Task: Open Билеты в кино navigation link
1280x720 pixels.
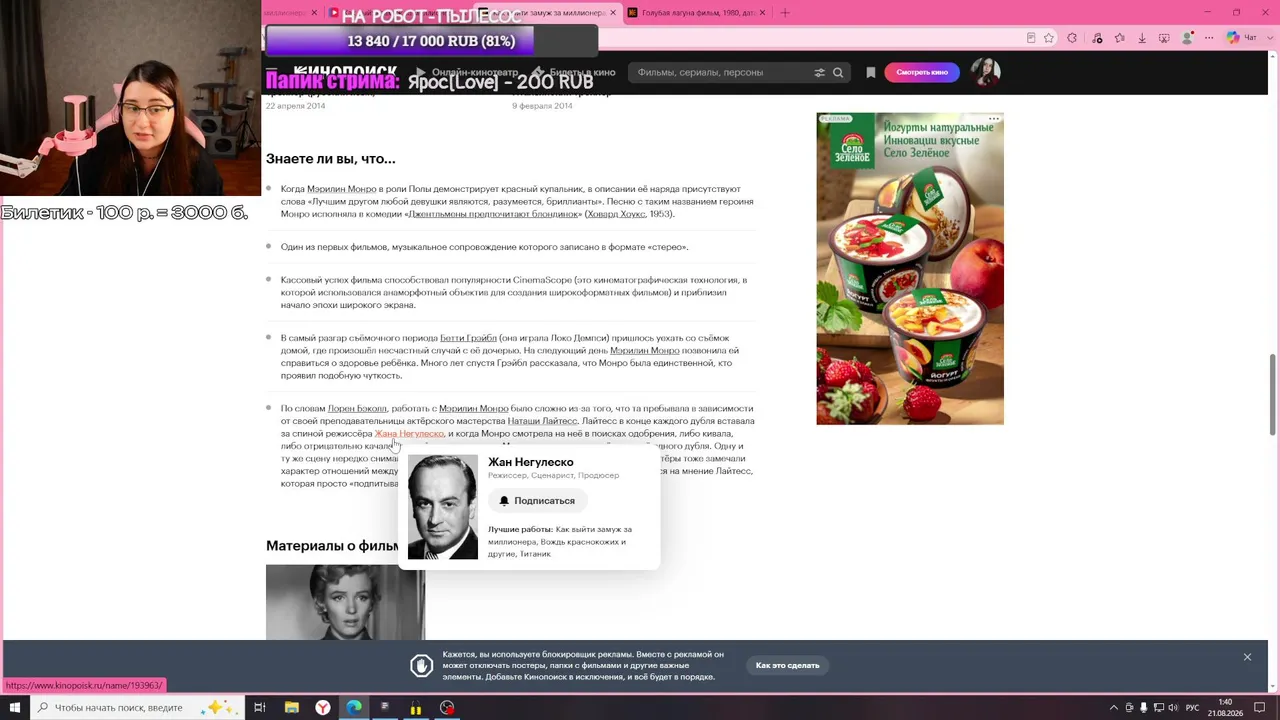Action: 574,72
